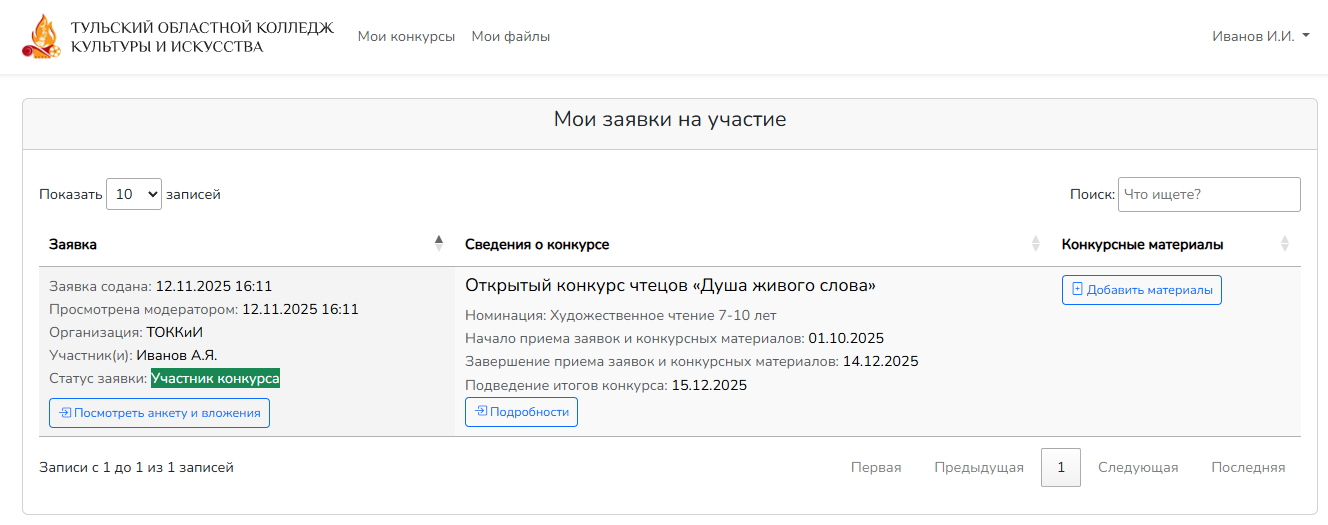This screenshot has width=1328, height=525.
Task: Sort by the Заявка column arrows
Action: (438, 243)
